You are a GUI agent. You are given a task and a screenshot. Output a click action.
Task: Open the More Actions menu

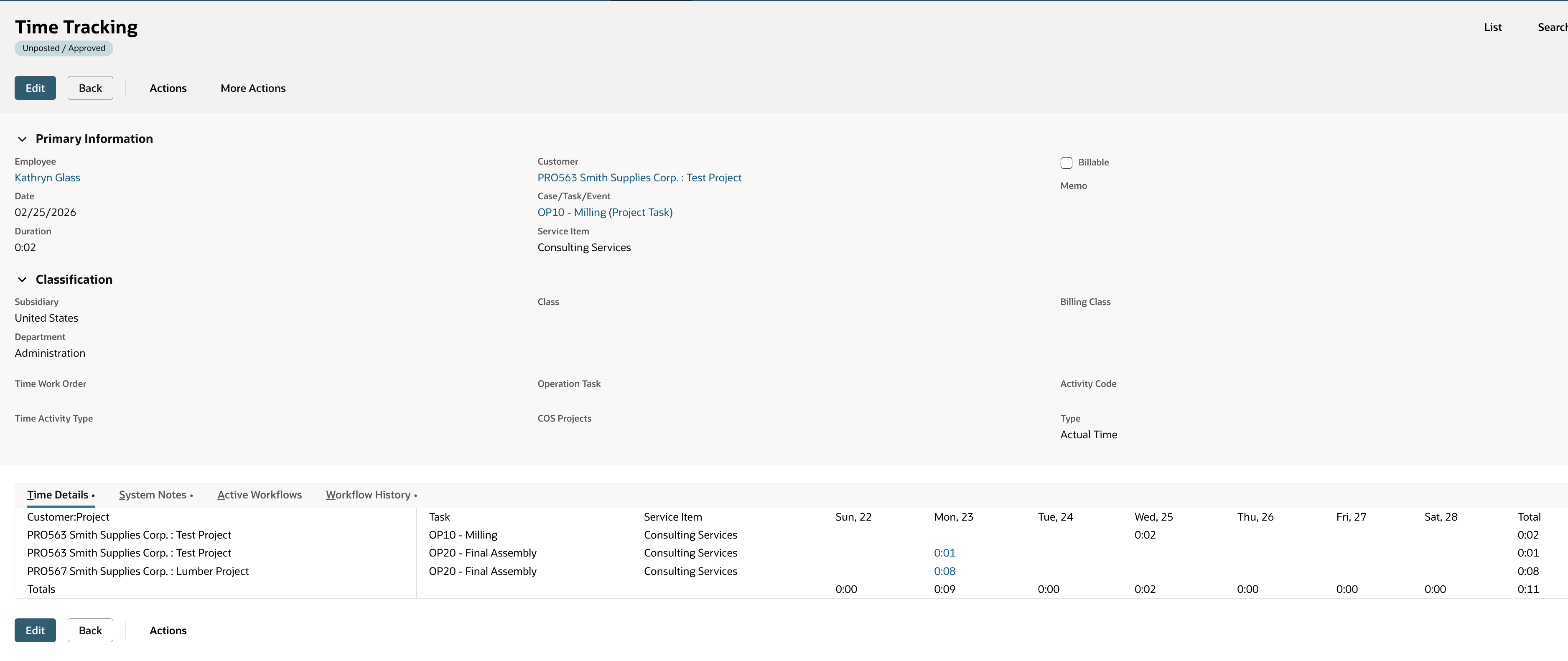[x=252, y=88]
